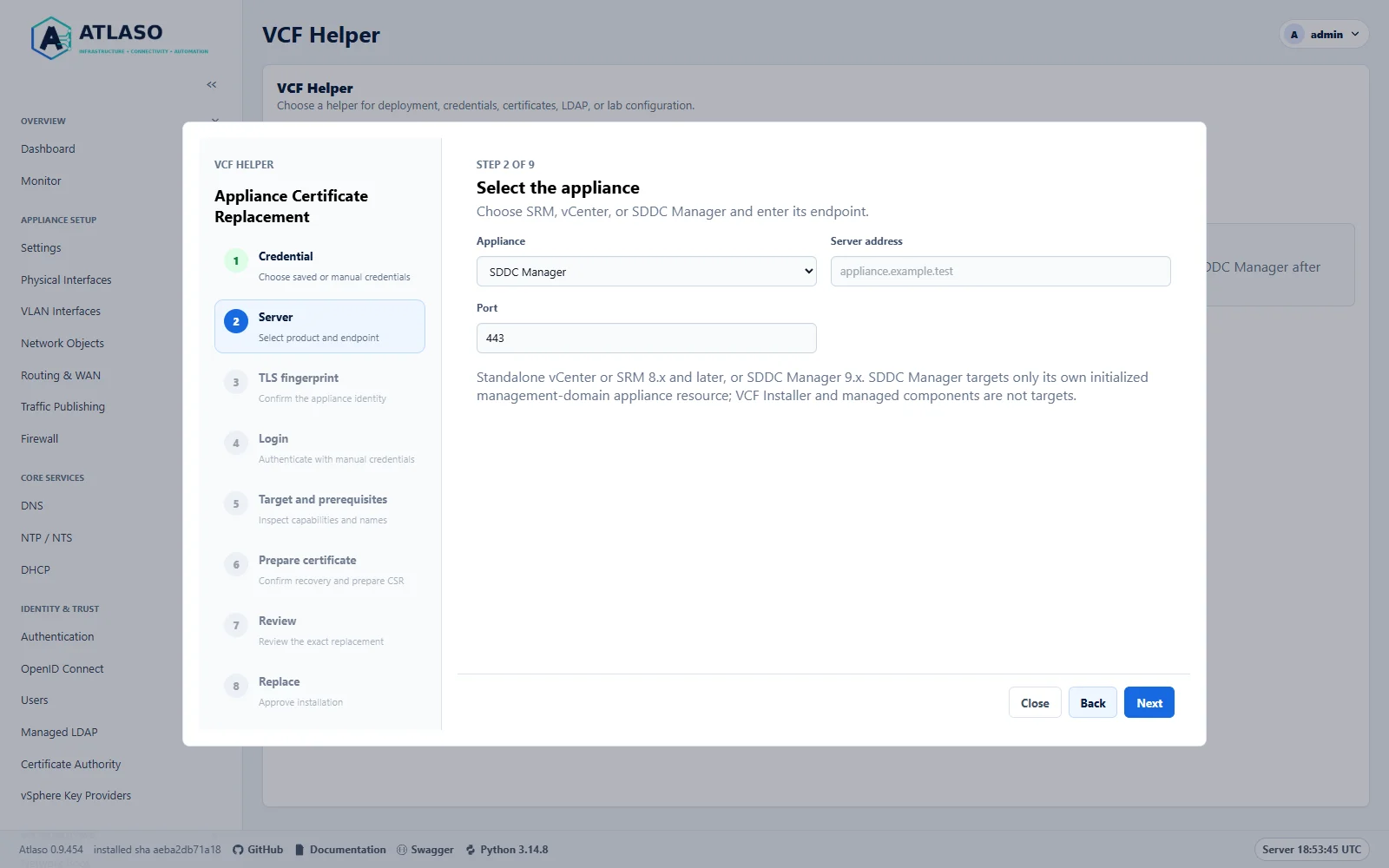Select step 7 circle for Review
Viewport: 1389px width, 868px height.
click(236, 625)
